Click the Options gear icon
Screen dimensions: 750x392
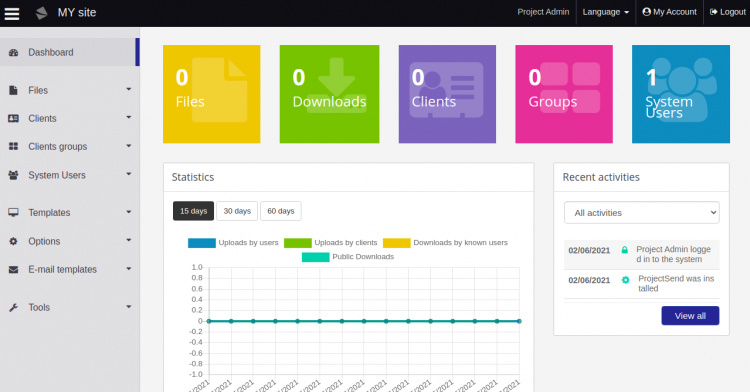pyautogui.click(x=13, y=241)
